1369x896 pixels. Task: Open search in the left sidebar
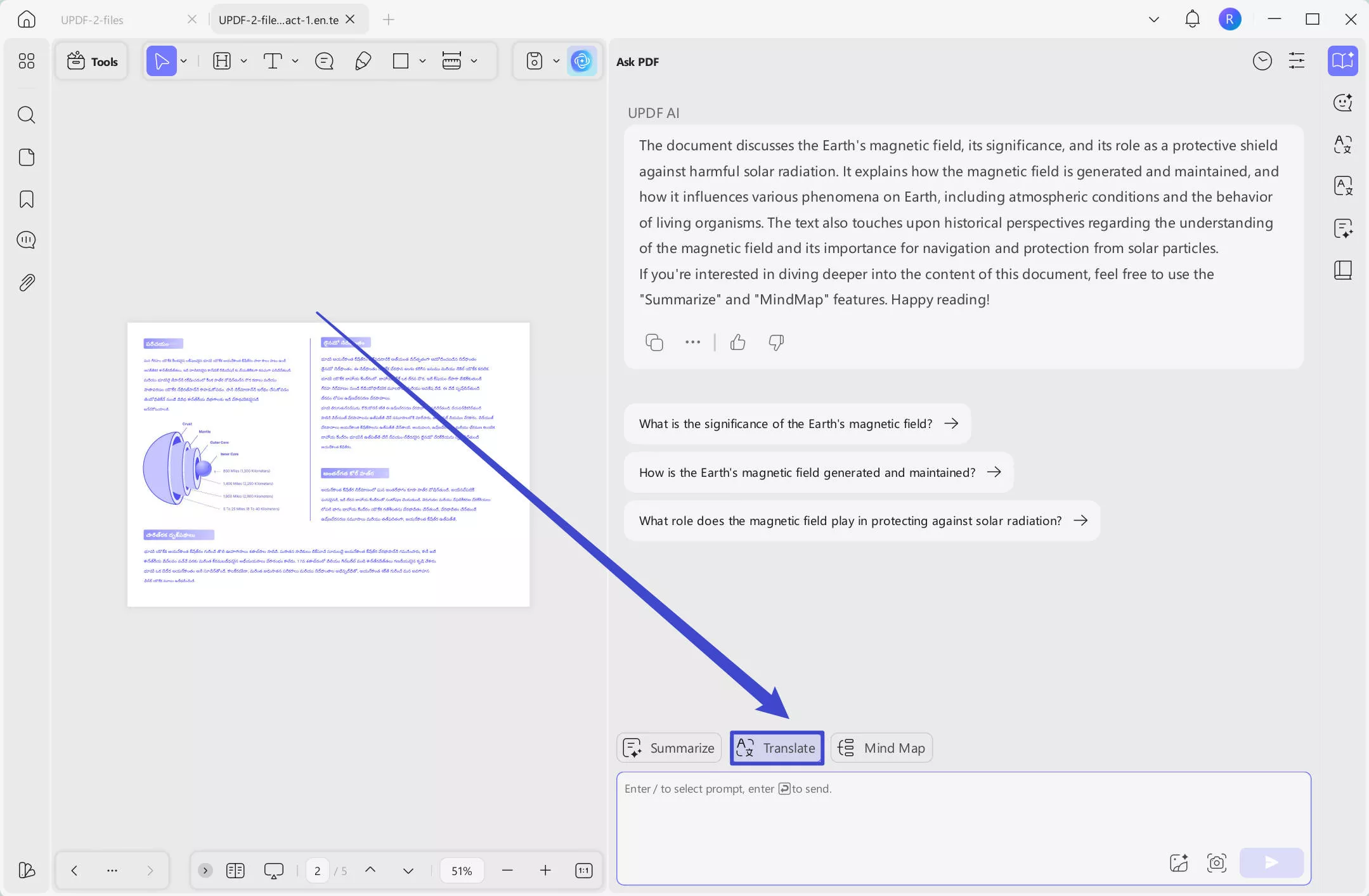click(27, 115)
